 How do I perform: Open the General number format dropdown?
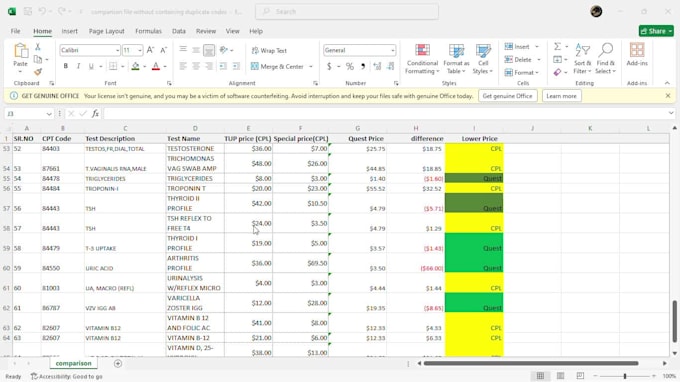point(392,51)
